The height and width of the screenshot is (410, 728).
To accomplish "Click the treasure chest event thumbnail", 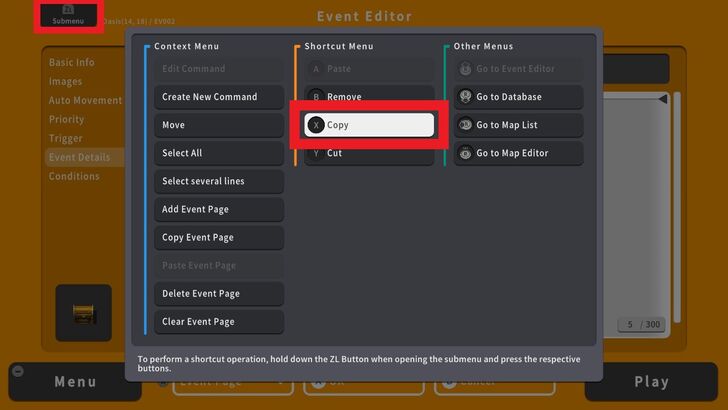I will tap(83, 313).
